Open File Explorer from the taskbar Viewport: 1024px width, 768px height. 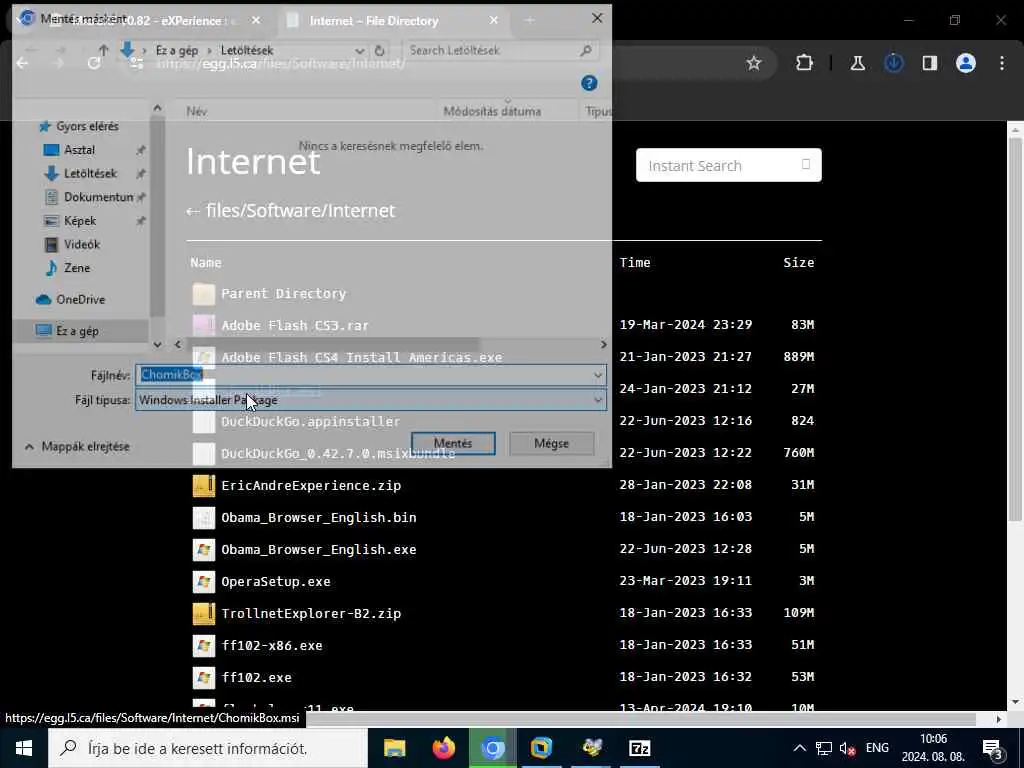394,748
